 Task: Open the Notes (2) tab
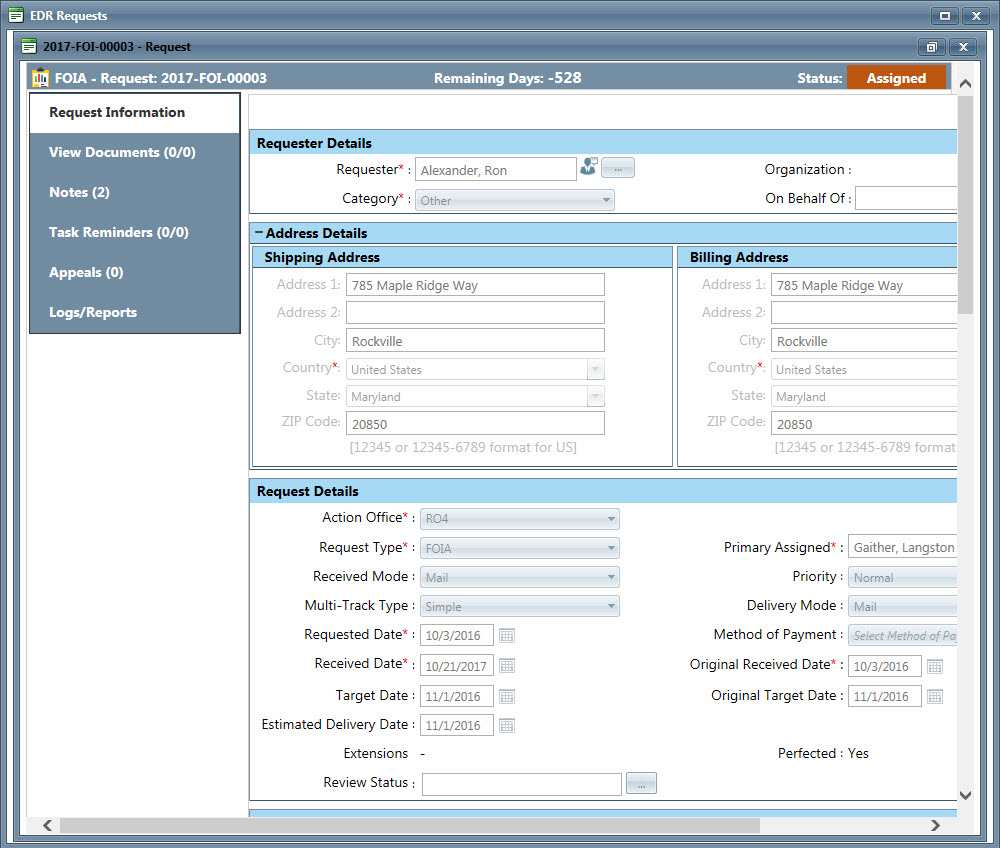[80, 193]
